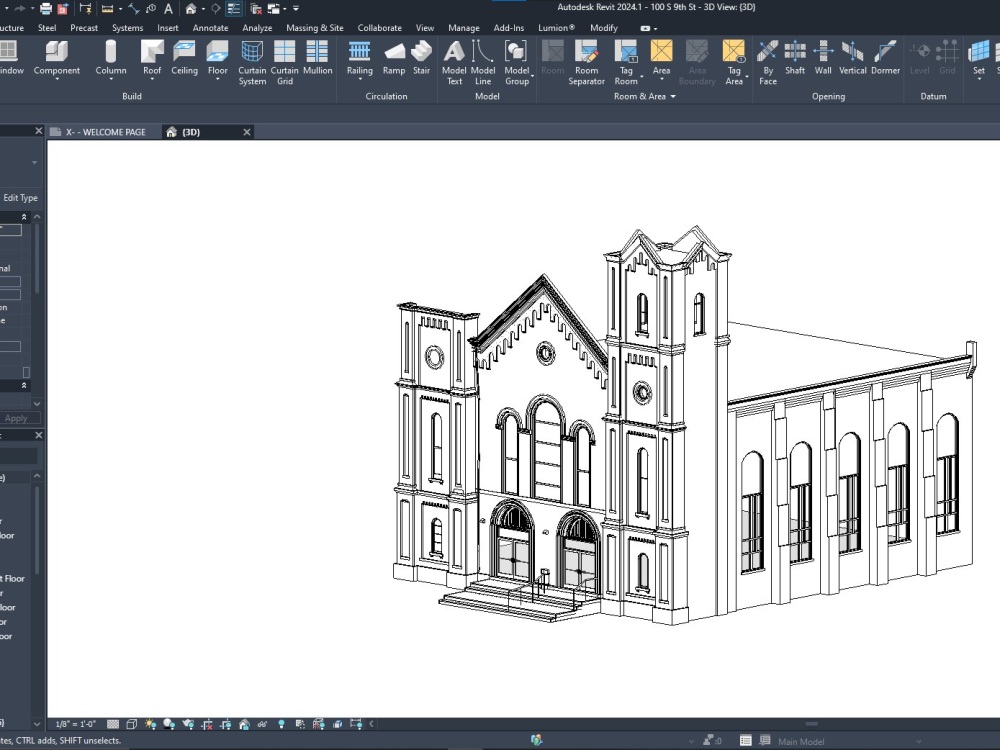Toggle Thin Lines in quick access toolbar

[x=234, y=9]
